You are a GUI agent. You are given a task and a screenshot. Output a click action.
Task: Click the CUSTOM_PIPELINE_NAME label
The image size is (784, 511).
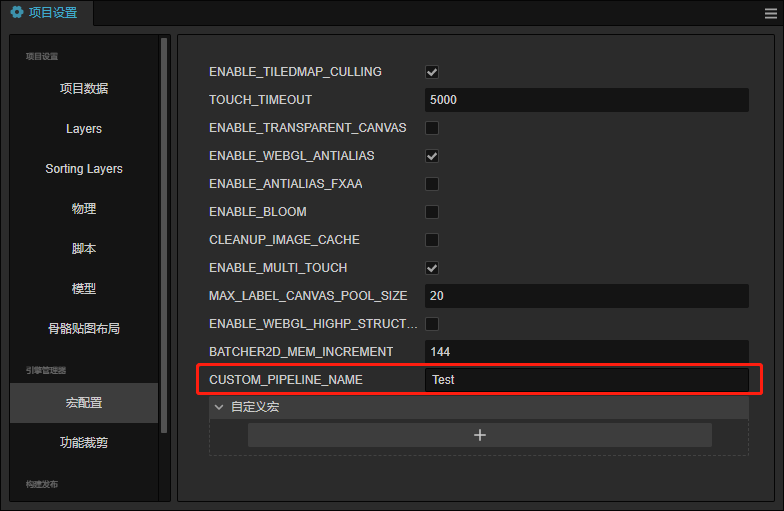(286, 380)
